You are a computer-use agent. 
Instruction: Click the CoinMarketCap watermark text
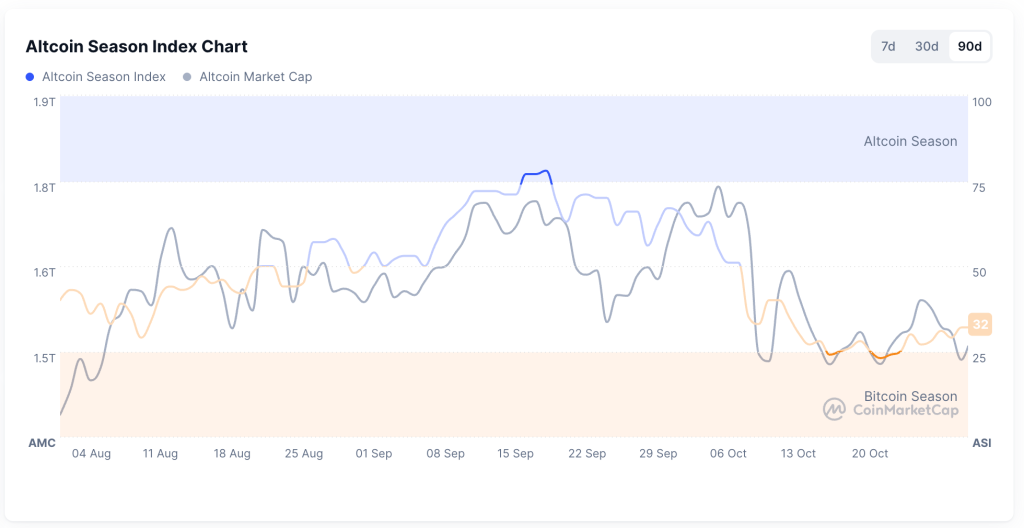(905, 410)
